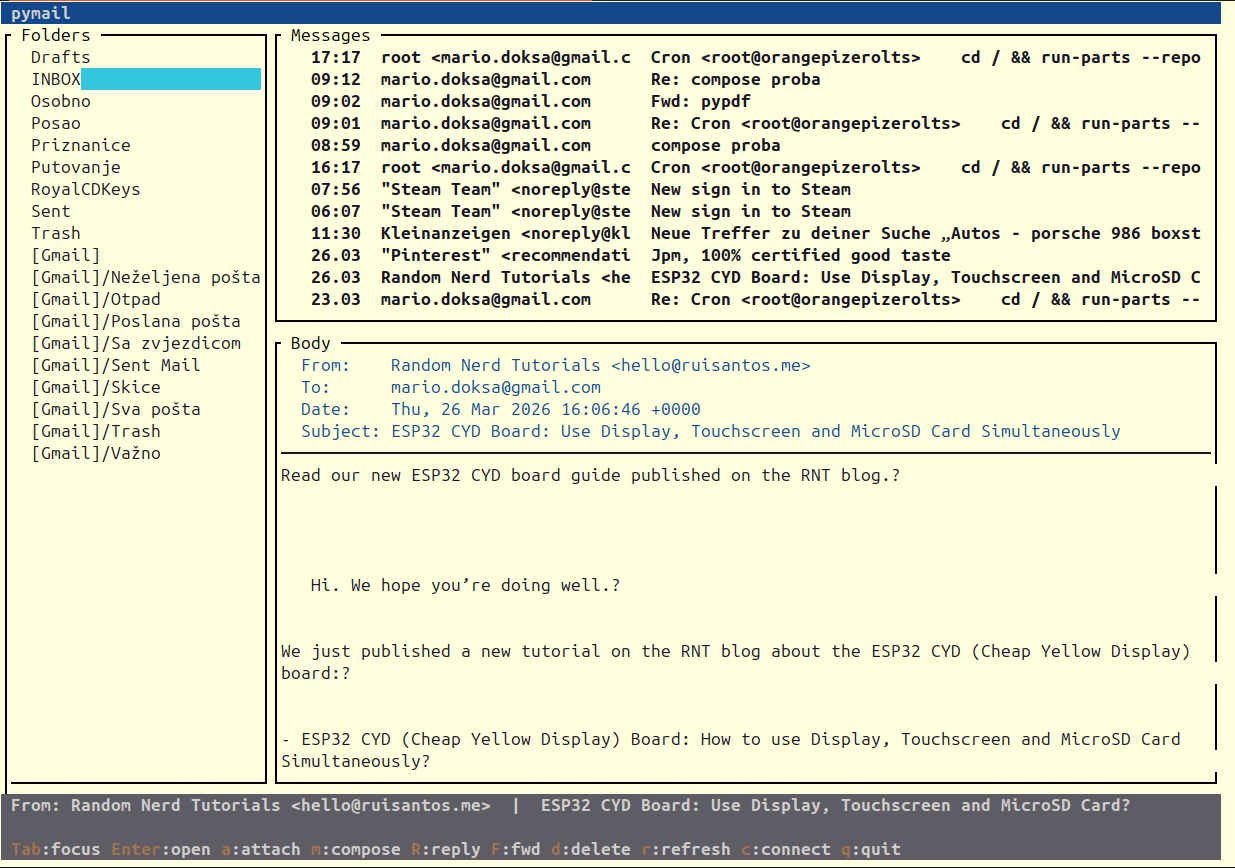Click r:refresh in the bottom bar

pos(686,850)
